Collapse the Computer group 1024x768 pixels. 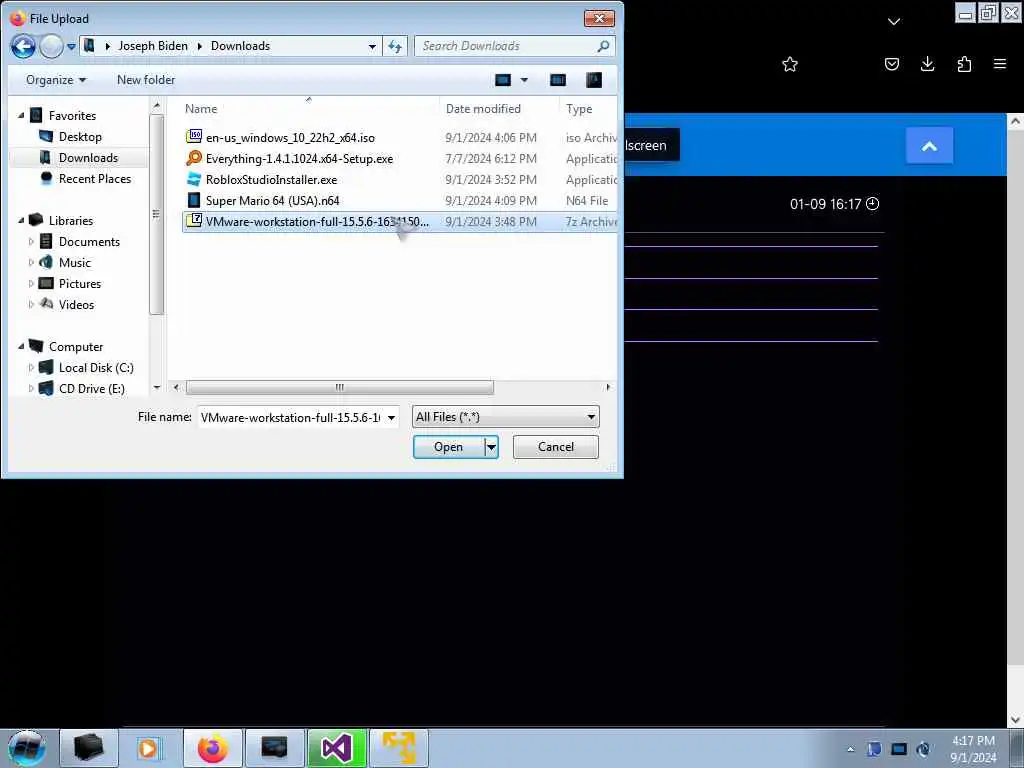22,346
